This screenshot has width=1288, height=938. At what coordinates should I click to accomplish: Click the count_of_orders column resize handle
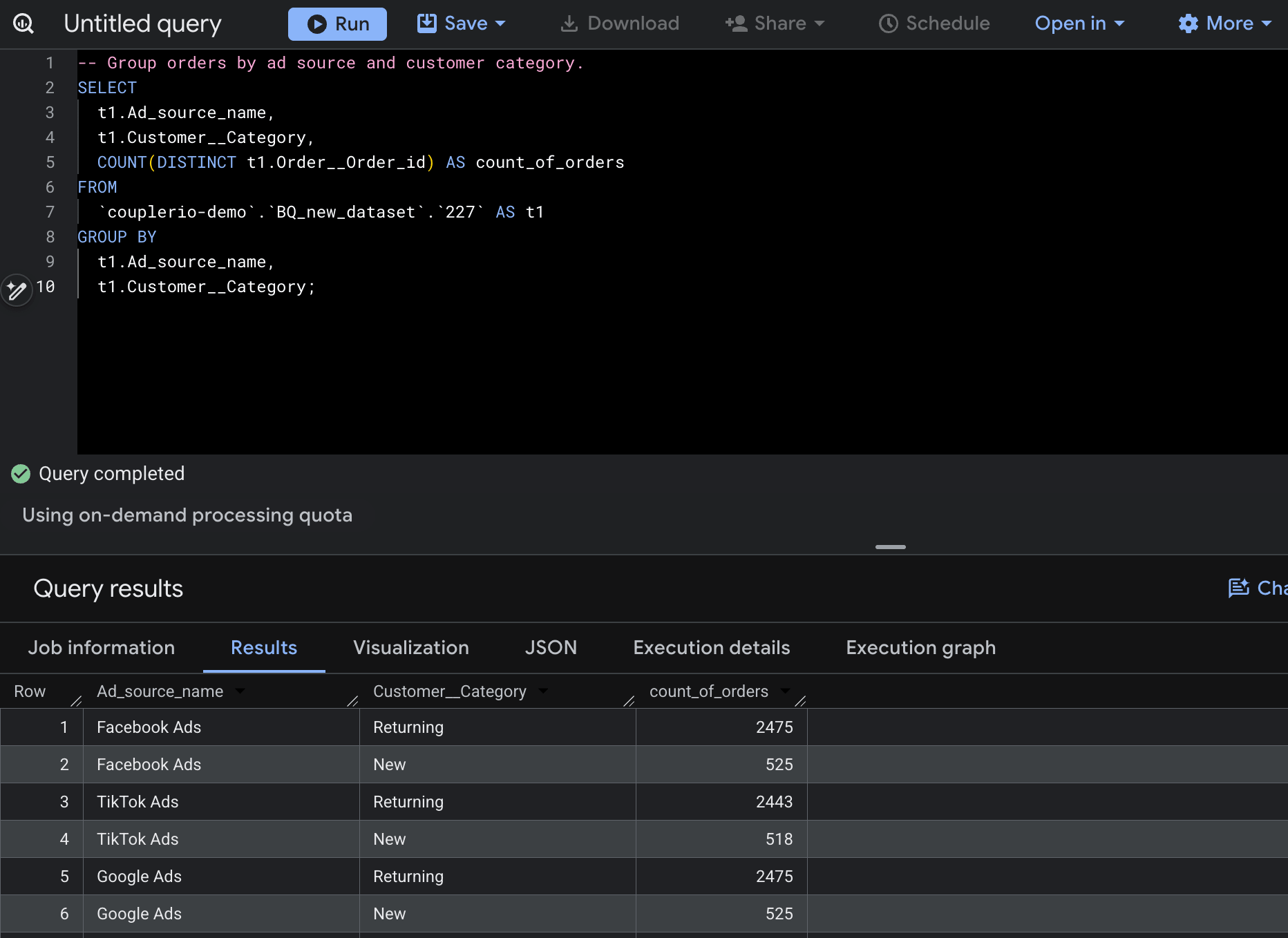[800, 701]
